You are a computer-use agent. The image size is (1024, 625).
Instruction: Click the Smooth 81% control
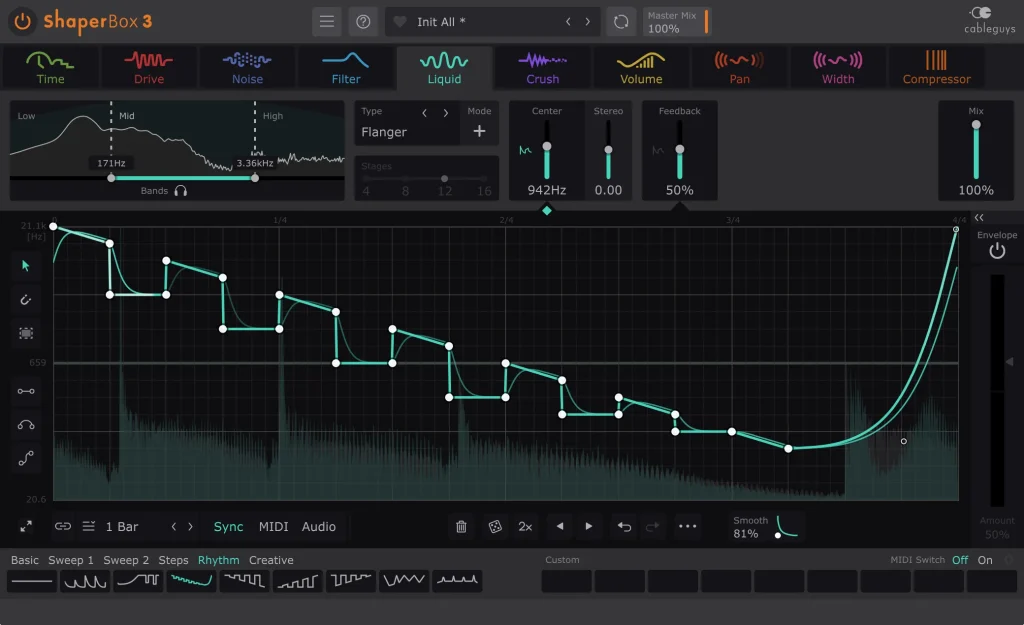(x=765, y=526)
